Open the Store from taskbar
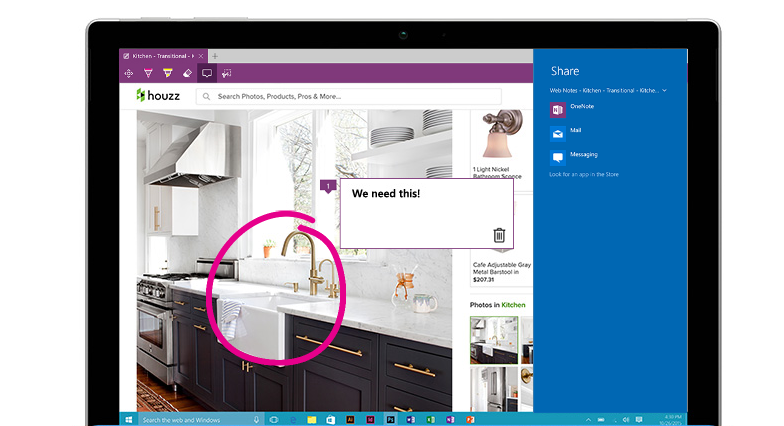This screenshot has height=426, width=784. coord(330,420)
